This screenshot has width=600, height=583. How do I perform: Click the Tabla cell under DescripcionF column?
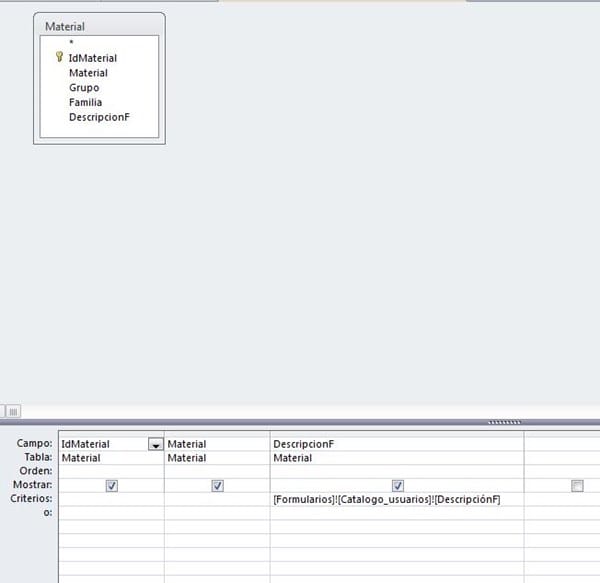[397, 458]
